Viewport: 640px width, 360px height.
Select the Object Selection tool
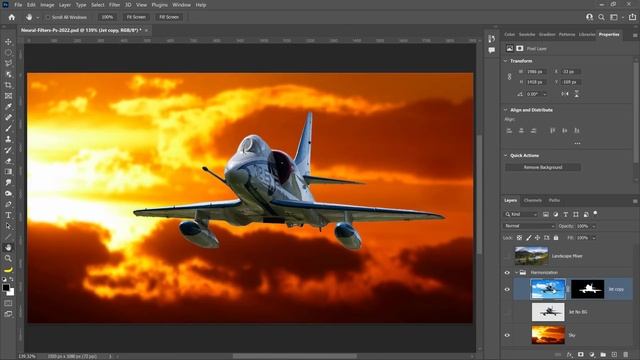tap(8, 74)
